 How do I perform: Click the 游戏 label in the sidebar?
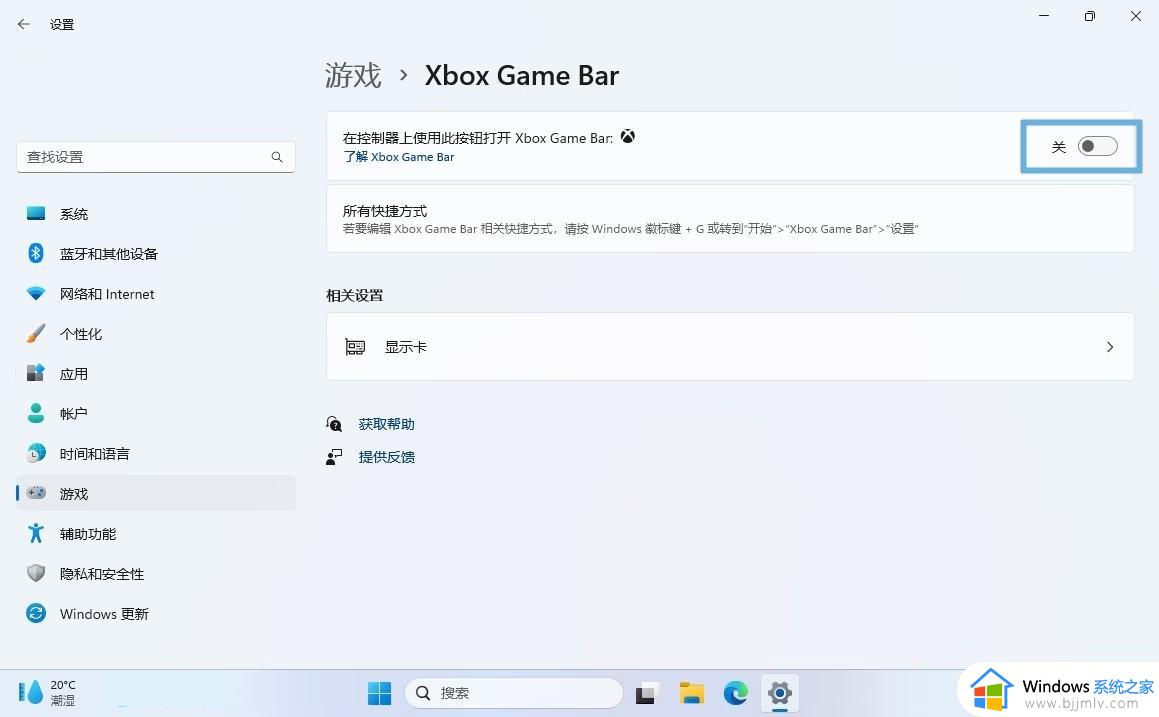point(74,494)
